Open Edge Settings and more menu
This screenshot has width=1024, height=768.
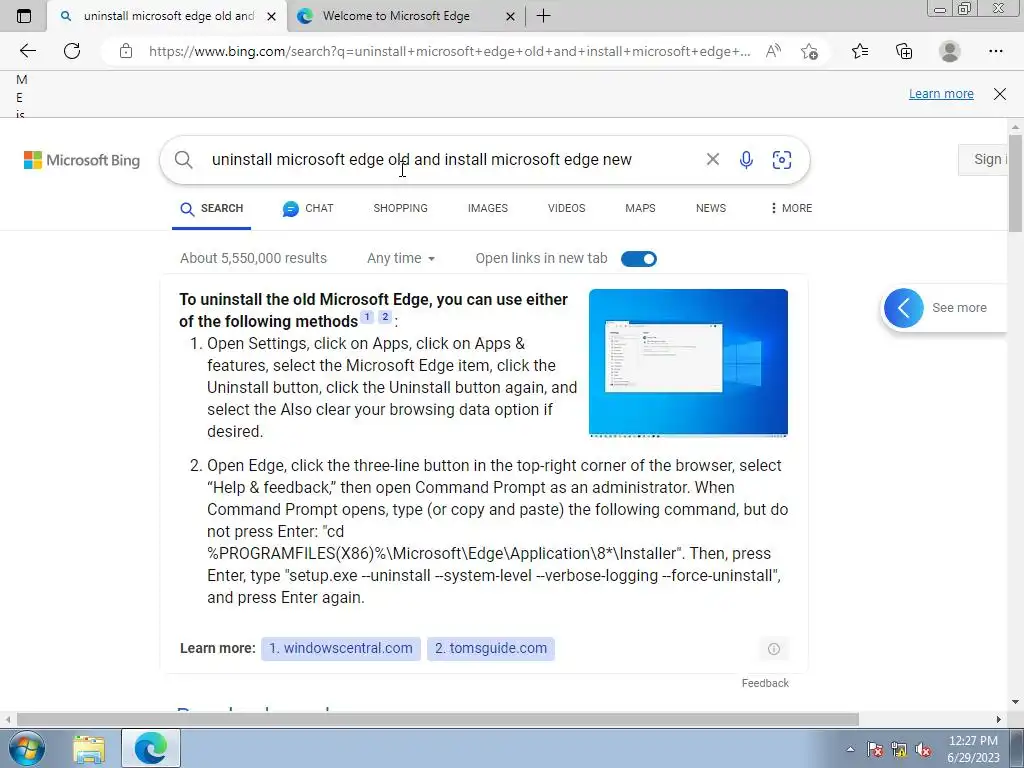coord(995,51)
